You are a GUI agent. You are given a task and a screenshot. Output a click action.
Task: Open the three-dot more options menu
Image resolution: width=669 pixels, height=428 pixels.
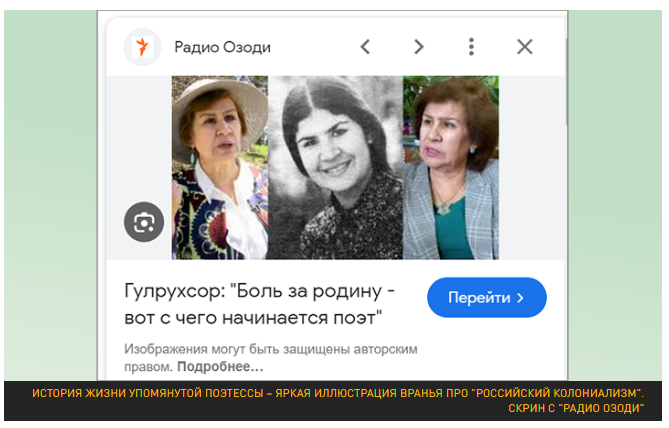[x=471, y=47]
